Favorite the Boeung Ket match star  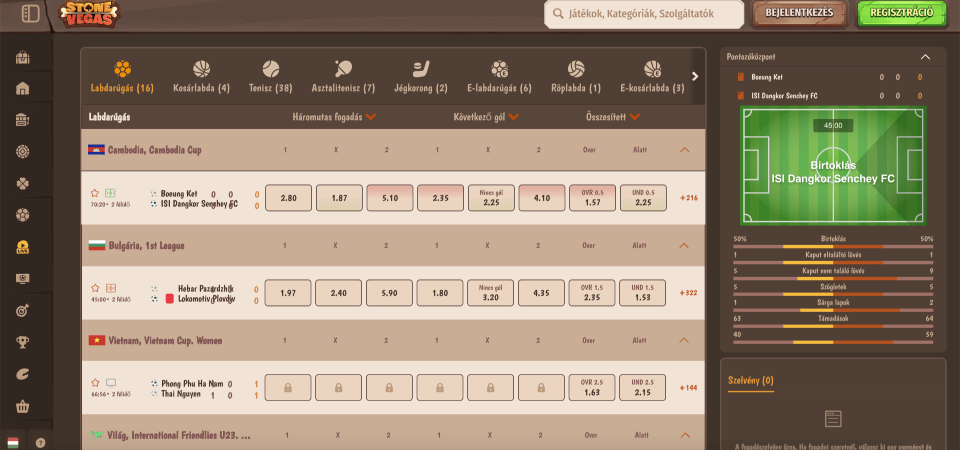pyautogui.click(x=95, y=192)
